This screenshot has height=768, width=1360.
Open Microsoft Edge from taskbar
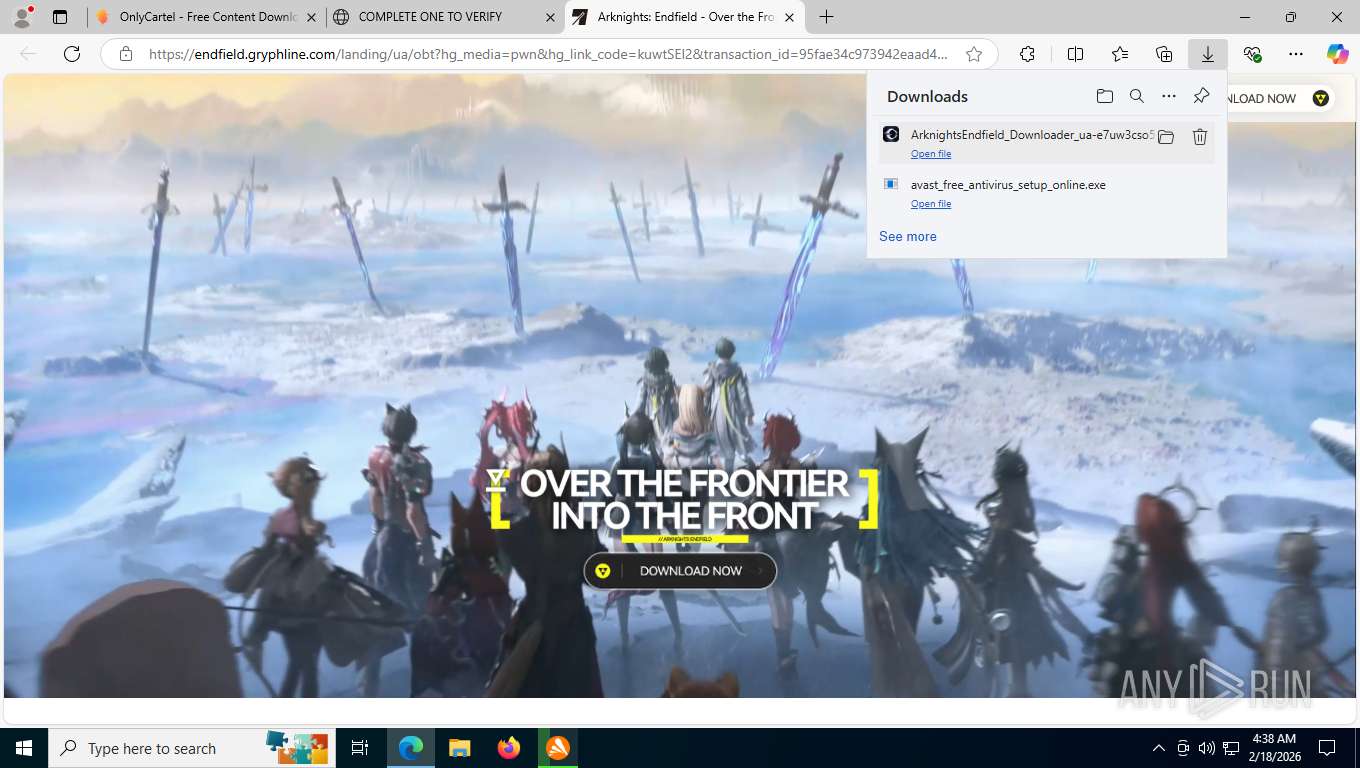[x=410, y=748]
